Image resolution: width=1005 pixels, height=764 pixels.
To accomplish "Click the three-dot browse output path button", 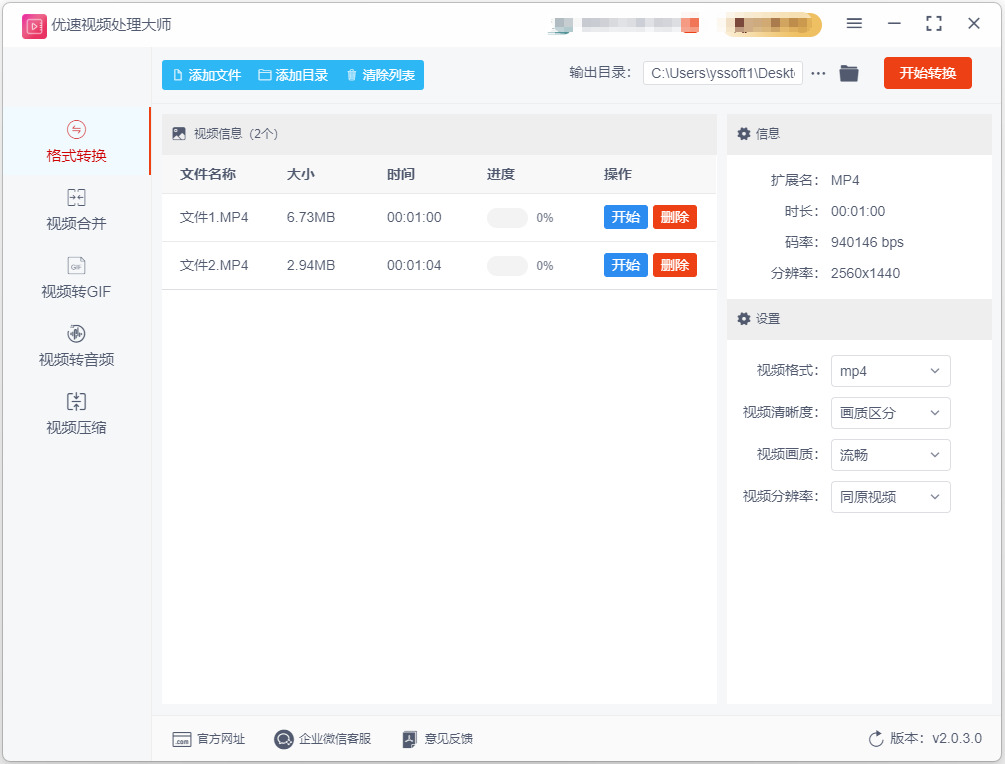I will pos(818,73).
